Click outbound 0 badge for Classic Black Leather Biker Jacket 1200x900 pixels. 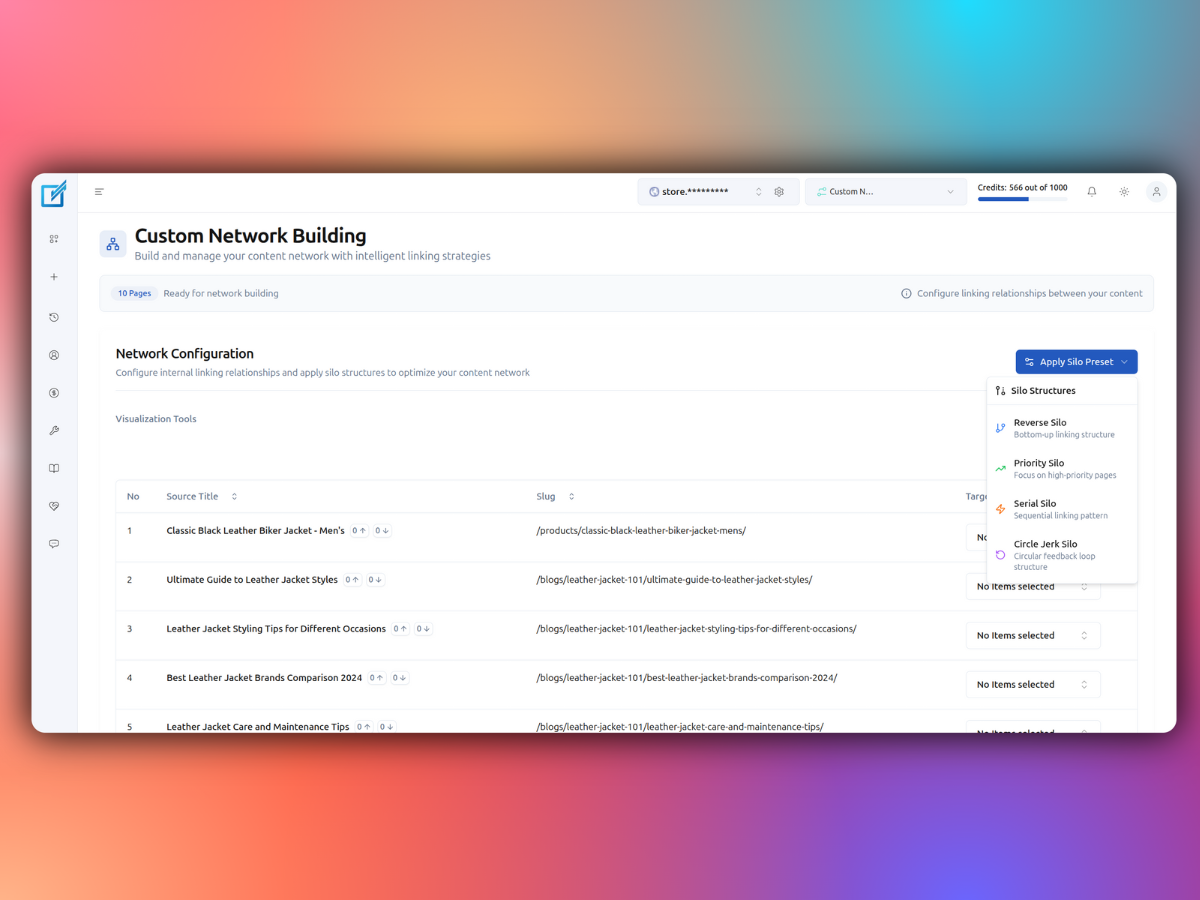(382, 531)
